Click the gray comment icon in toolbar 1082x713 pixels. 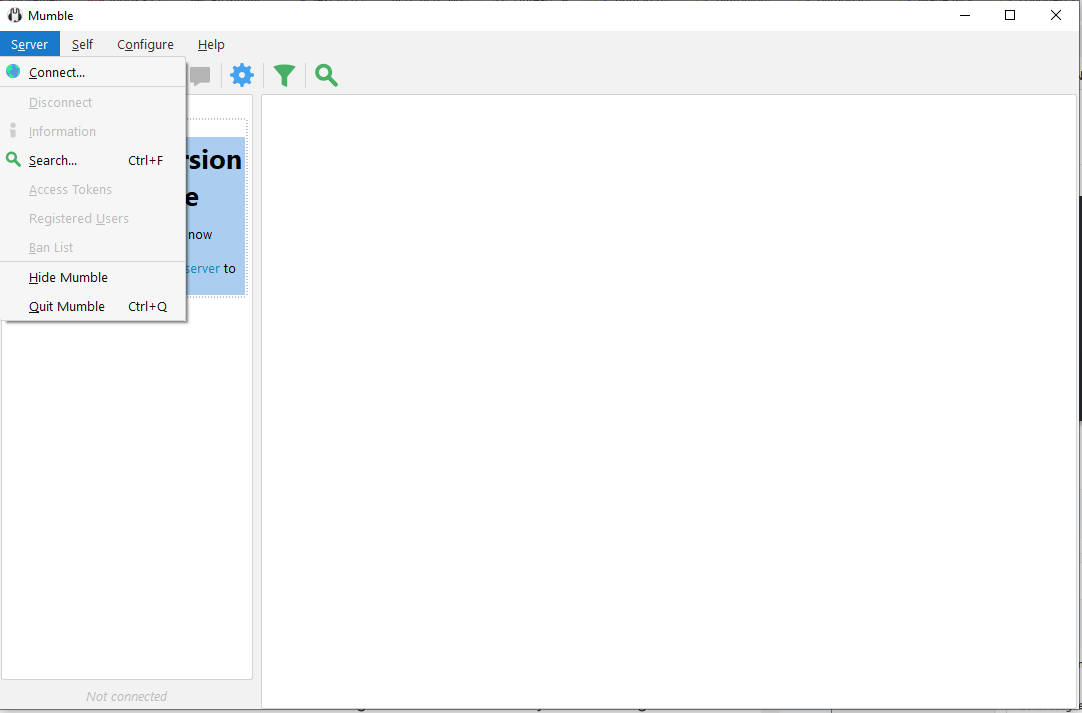pos(201,75)
